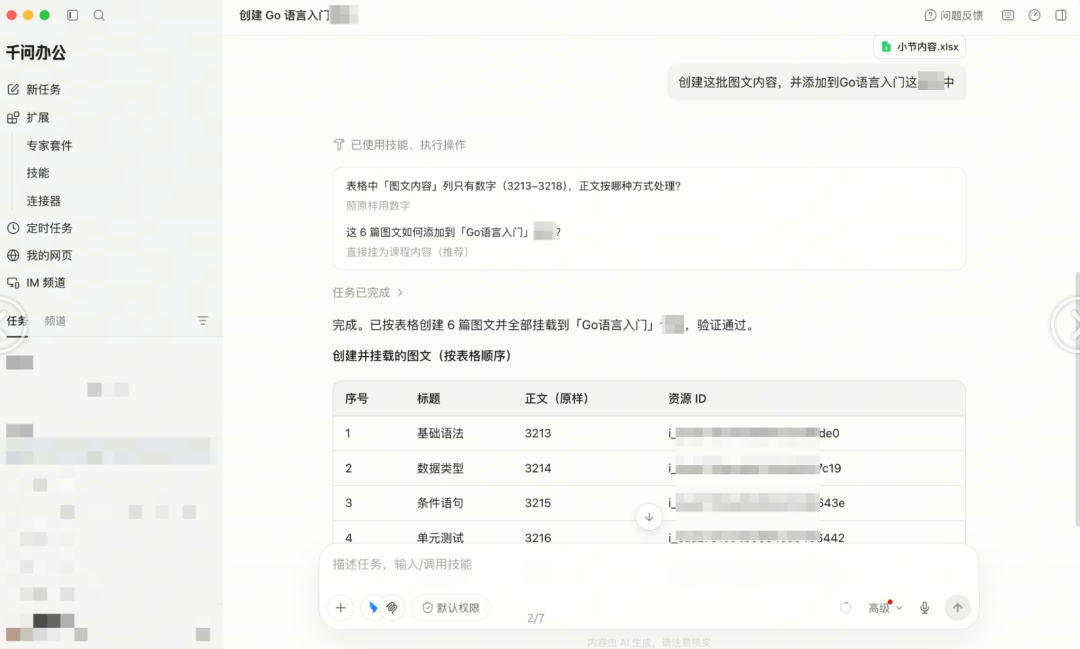Click the 直接挂为课程内容（推荐）answer text
Viewport: 1080px width, 649px height.
pyautogui.click(x=407, y=252)
